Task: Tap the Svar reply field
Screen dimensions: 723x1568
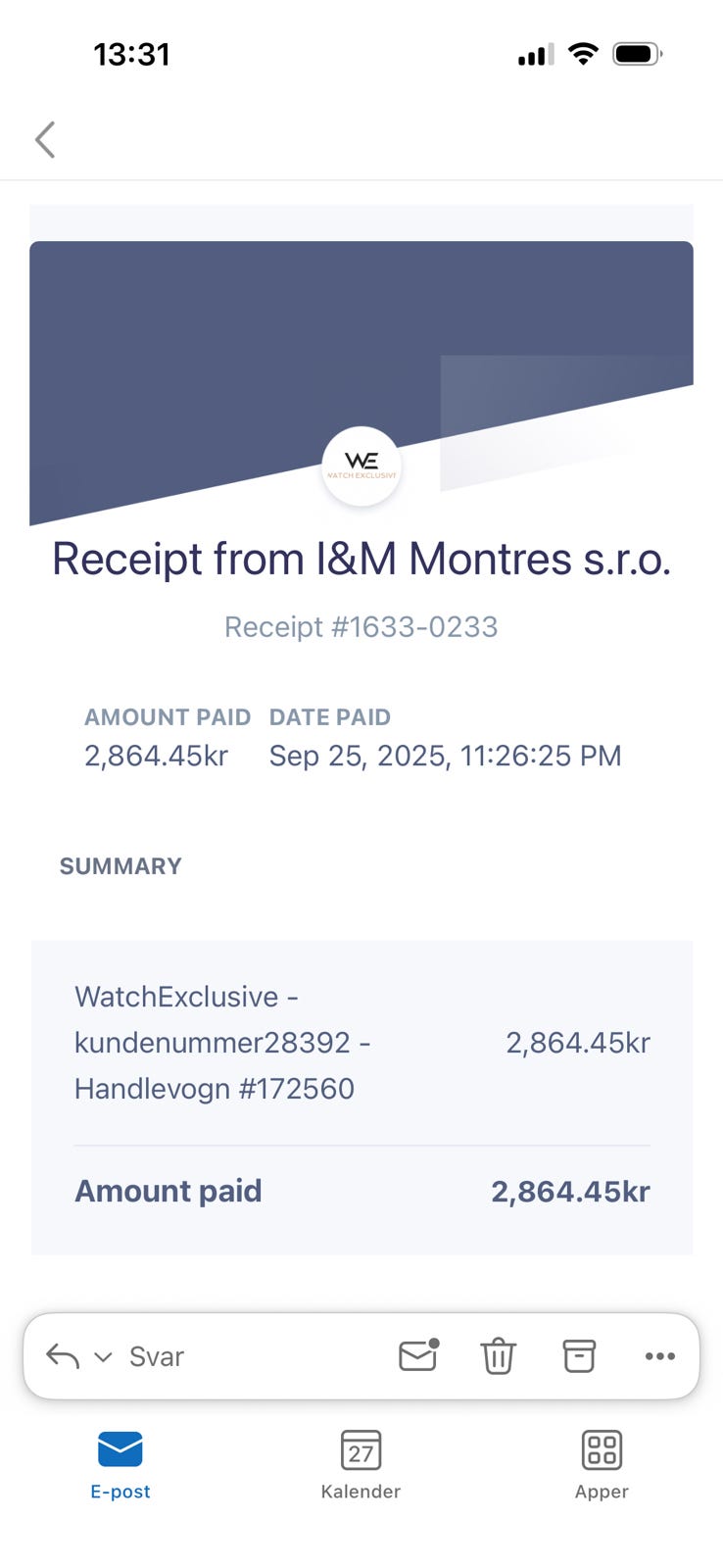Action: coord(157,1357)
